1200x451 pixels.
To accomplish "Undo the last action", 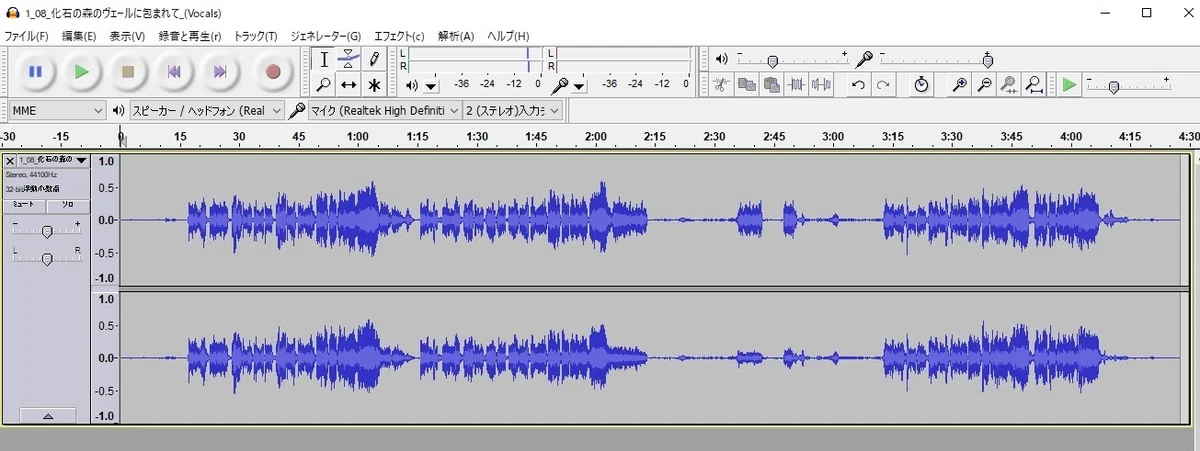I will pyautogui.click(x=858, y=85).
